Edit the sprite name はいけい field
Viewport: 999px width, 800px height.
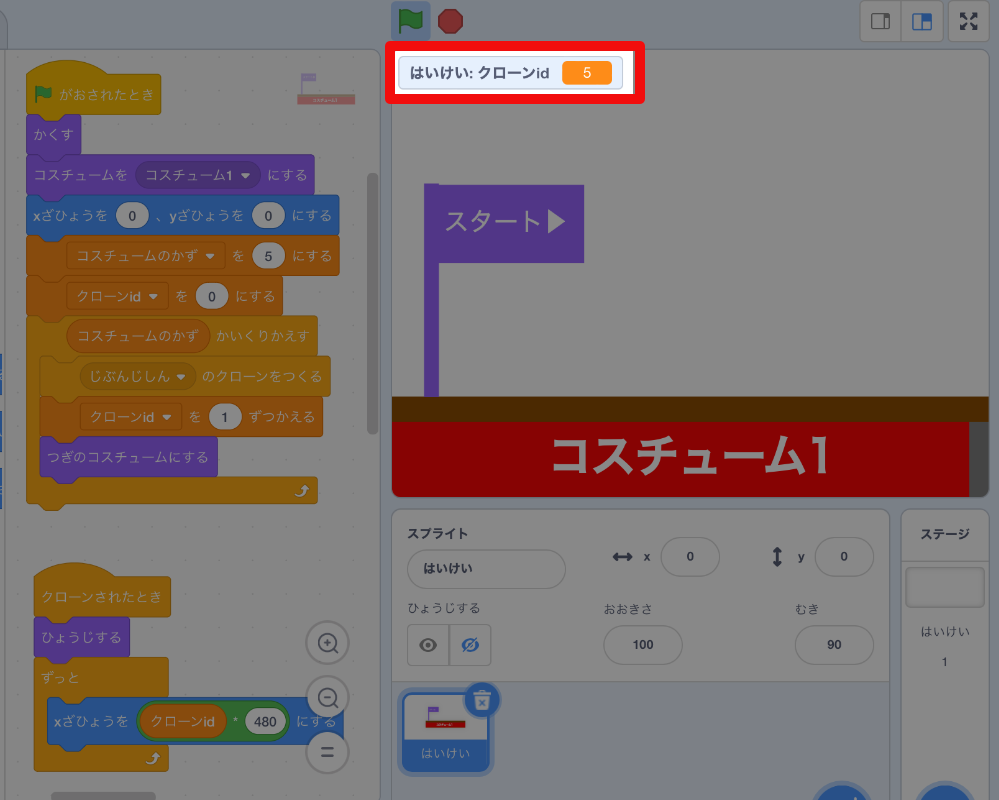[x=486, y=568]
